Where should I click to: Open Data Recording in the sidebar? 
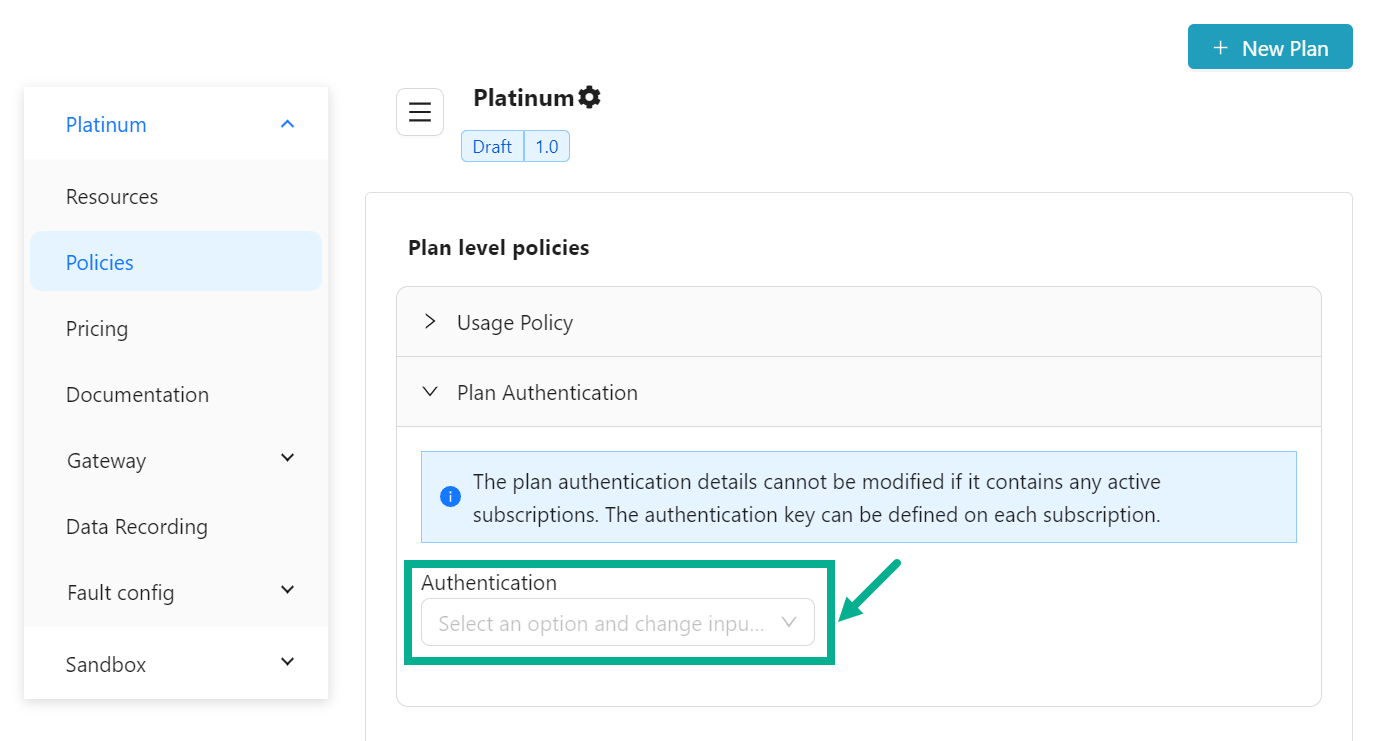pos(137,527)
